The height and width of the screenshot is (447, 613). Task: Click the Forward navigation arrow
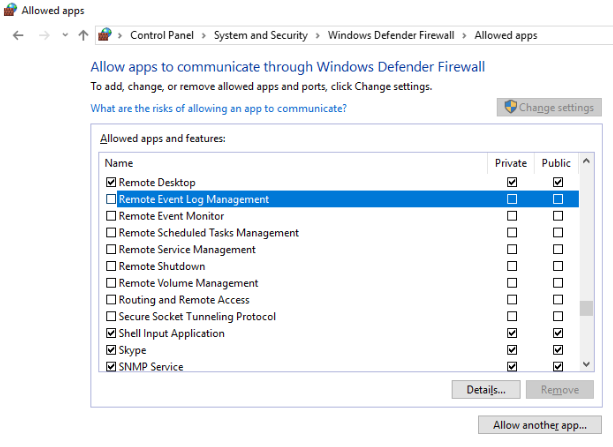(x=44, y=36)
